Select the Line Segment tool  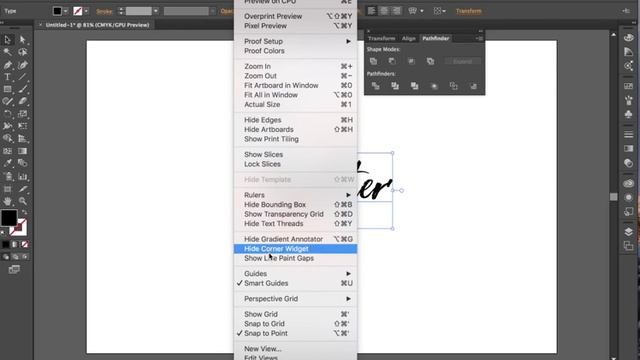click(x=22, y=77)
